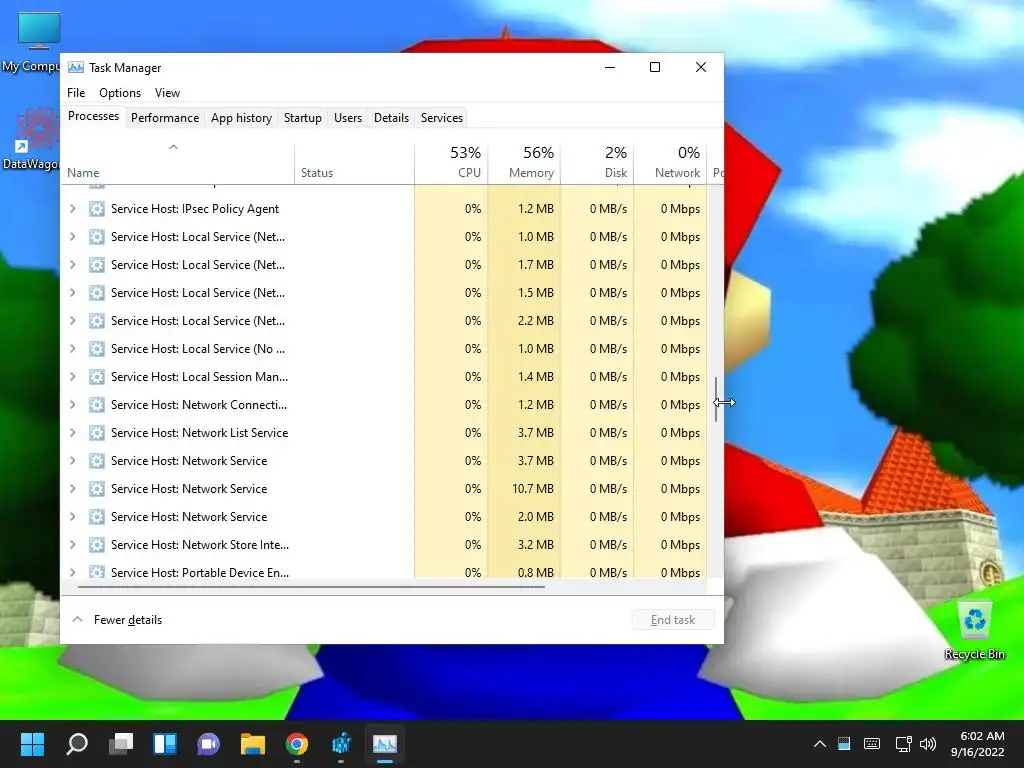Expand Service Host: Local Service (No ...
This screenshot has width=1024, height=768.
click(x=72, y=349)
